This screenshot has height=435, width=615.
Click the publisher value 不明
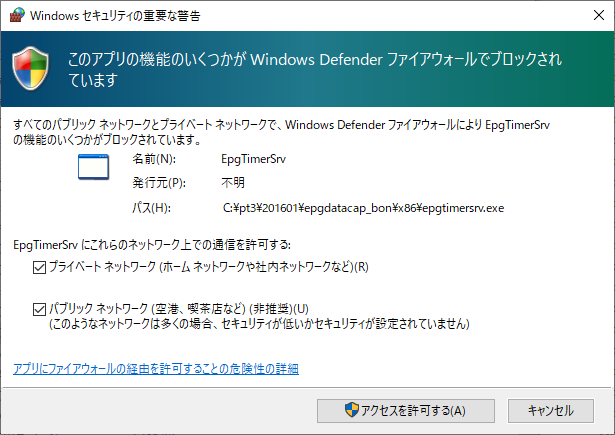pos(233,183)
